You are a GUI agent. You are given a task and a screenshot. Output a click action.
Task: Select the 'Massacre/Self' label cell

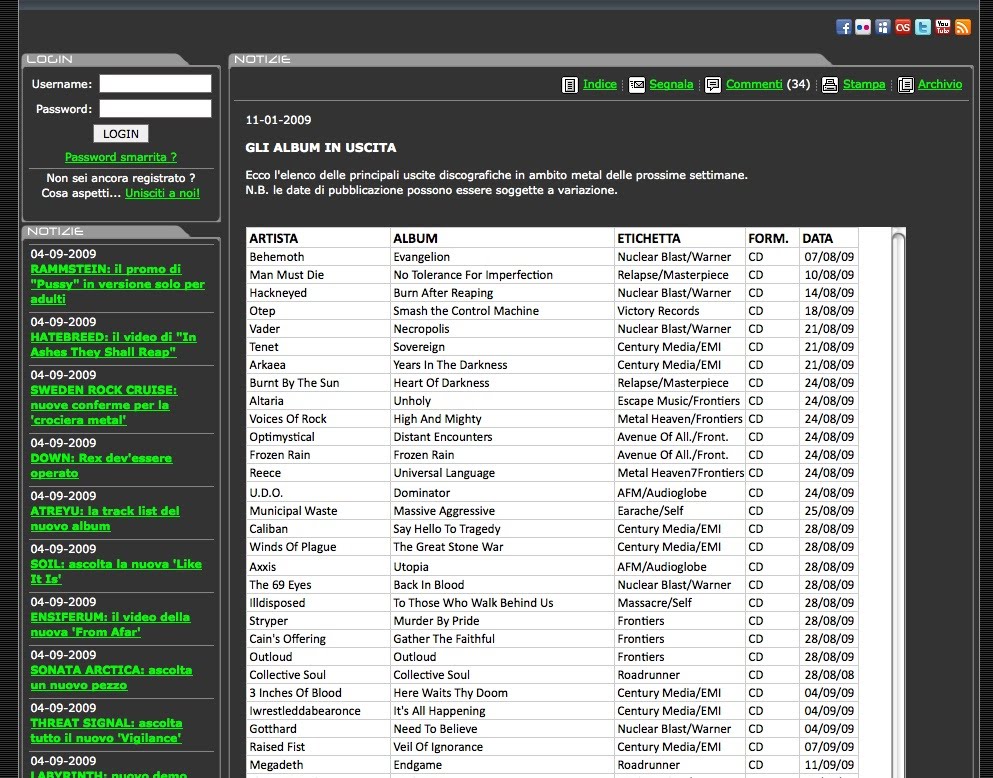pos(680,603)
